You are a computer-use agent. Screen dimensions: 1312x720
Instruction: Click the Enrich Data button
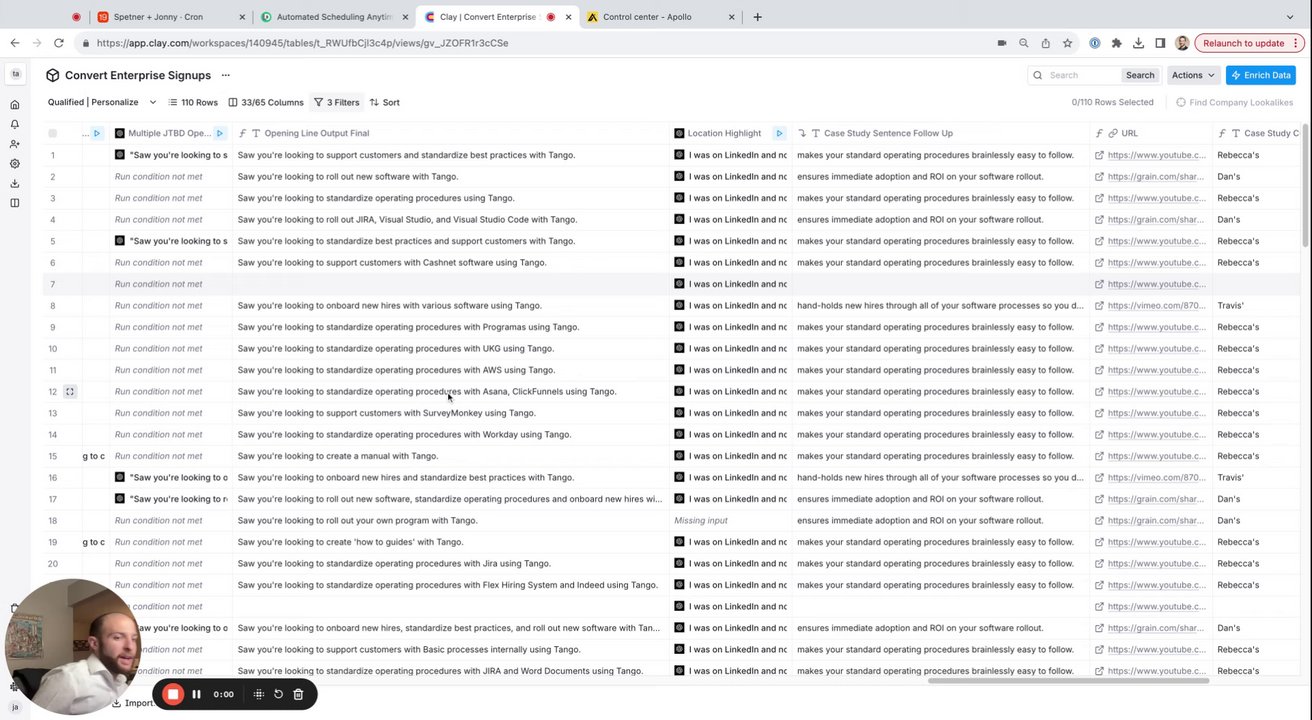[x=1260, y=75]
